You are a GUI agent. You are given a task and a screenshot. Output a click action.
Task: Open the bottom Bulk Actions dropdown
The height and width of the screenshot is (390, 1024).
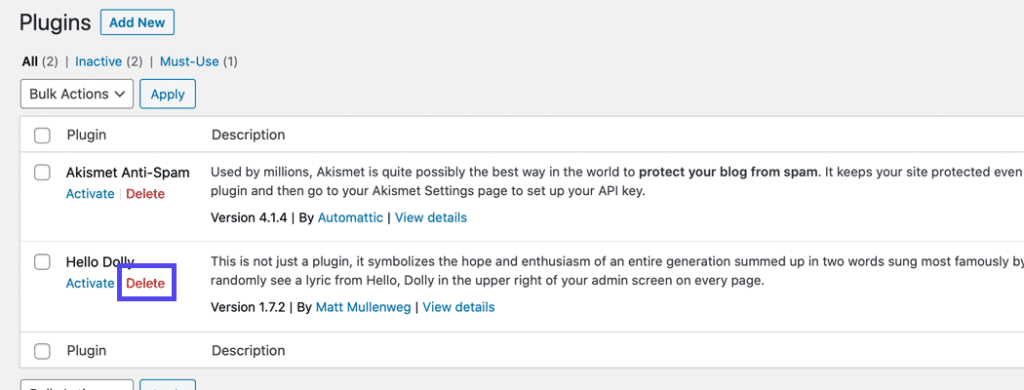(77, 385)
